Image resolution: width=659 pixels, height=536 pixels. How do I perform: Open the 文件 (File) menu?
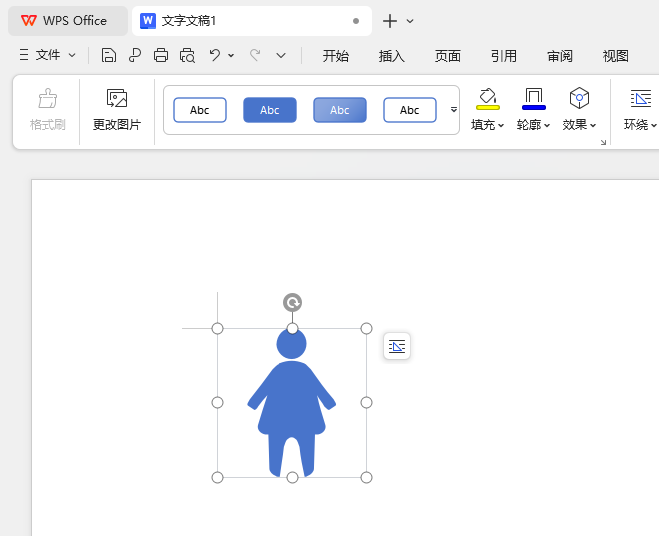point(47,56)
